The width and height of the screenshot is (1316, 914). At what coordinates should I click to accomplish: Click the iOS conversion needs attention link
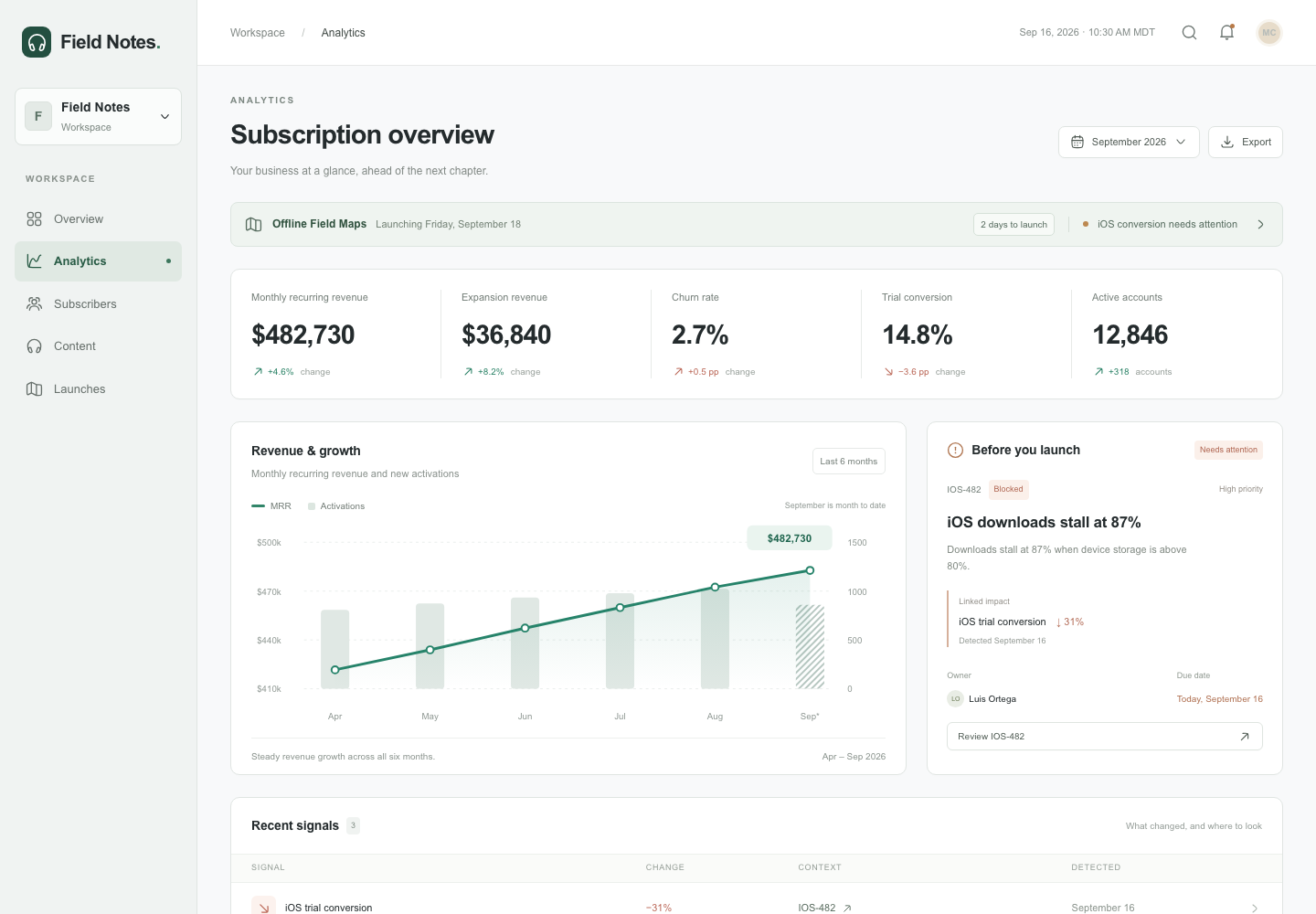(x=1167, y=225)
